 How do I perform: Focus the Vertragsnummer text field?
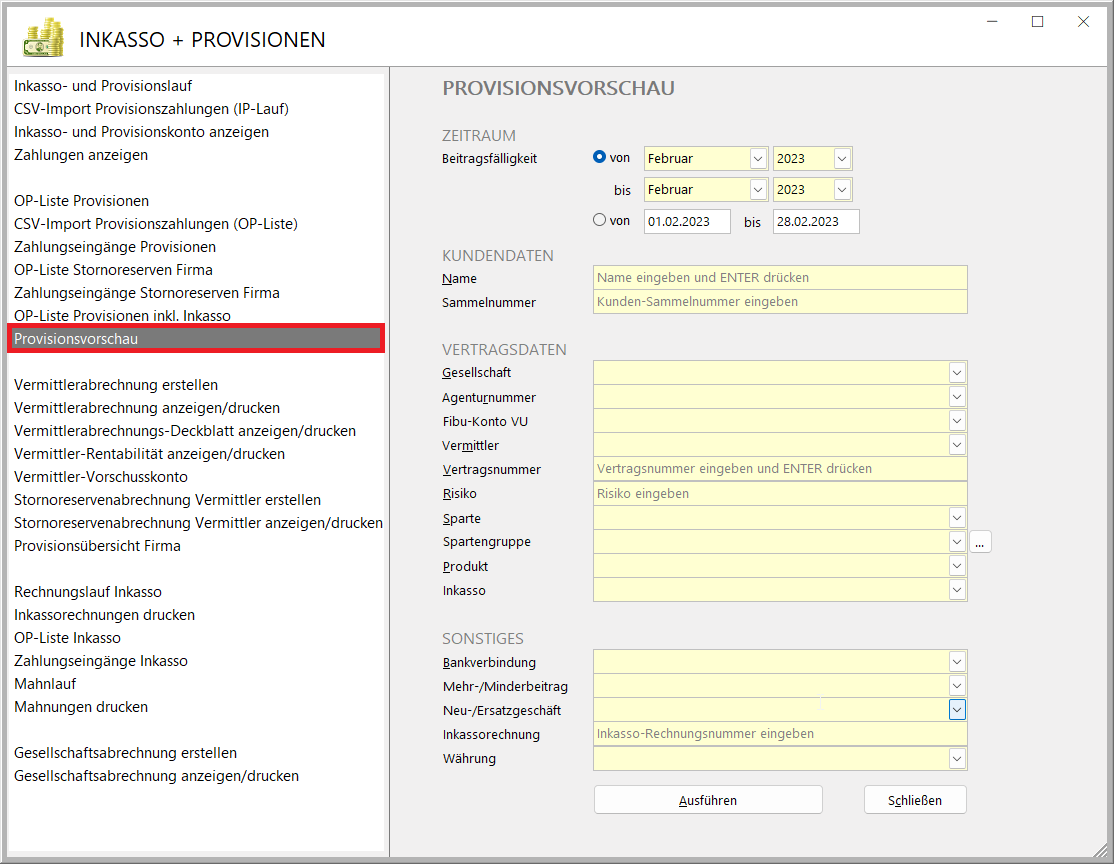[x=780, y=468]
